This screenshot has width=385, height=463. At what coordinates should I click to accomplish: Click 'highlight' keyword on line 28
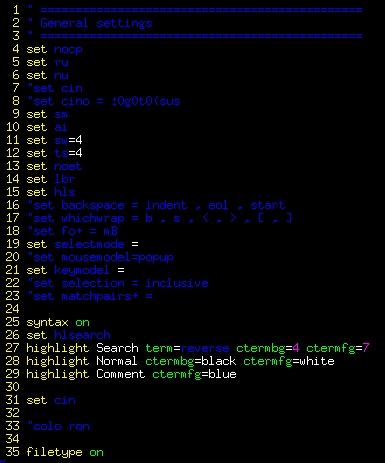coord(58,362)
